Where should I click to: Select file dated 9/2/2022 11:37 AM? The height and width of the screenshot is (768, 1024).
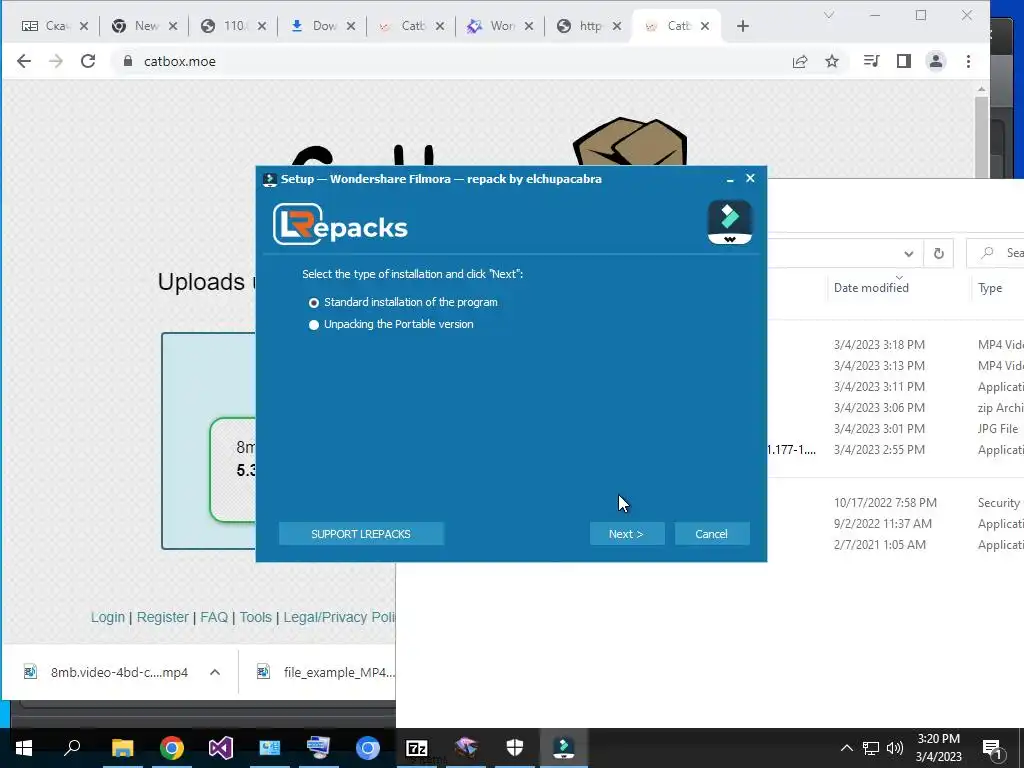[882, 524]
